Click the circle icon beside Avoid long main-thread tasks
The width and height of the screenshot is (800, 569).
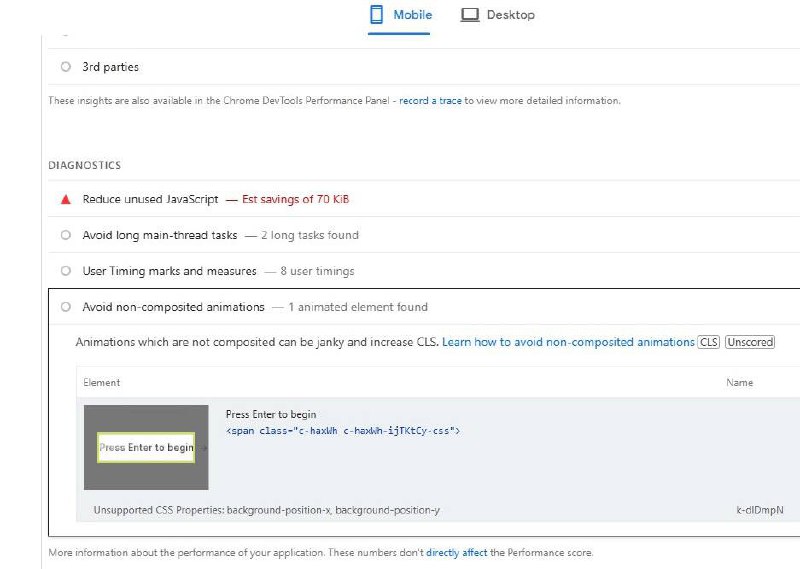(66, 236)
